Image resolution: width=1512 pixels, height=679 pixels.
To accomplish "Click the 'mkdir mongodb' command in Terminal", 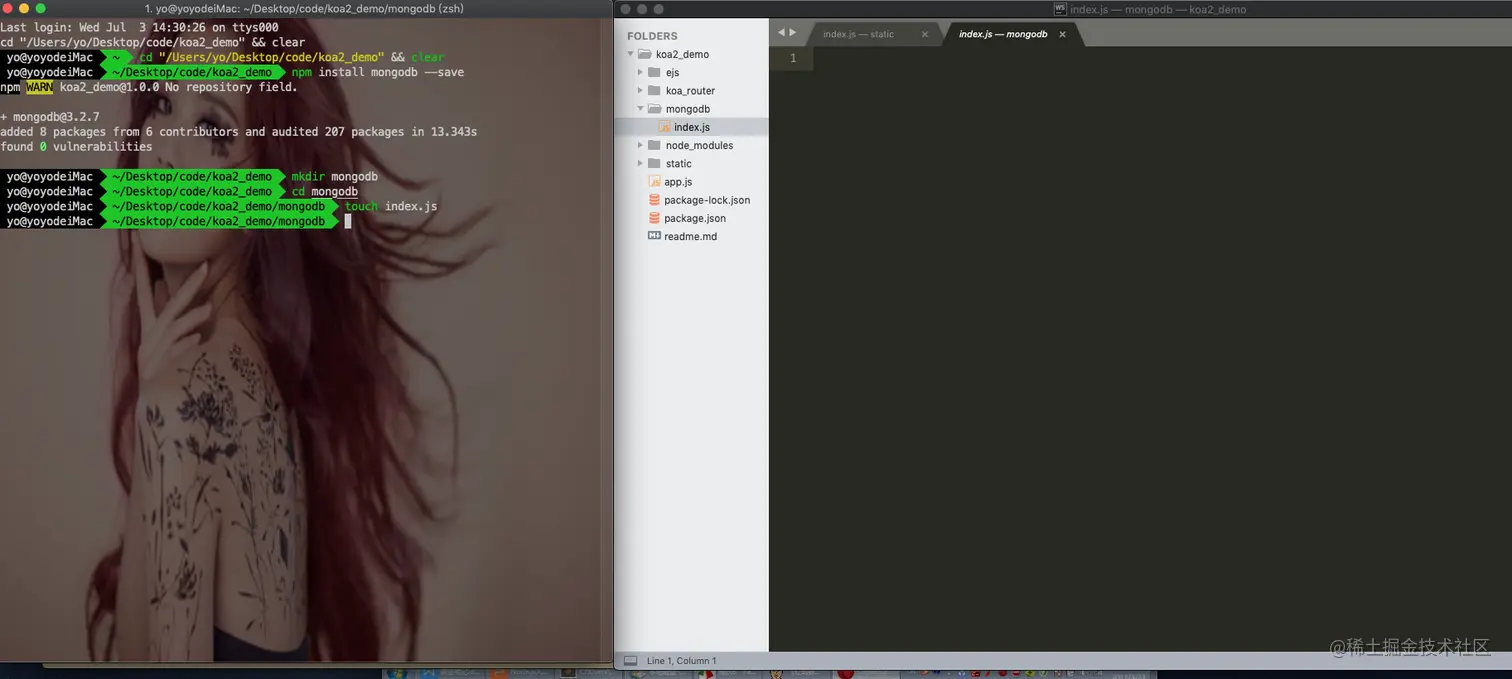I will click(x=335, y=176).
